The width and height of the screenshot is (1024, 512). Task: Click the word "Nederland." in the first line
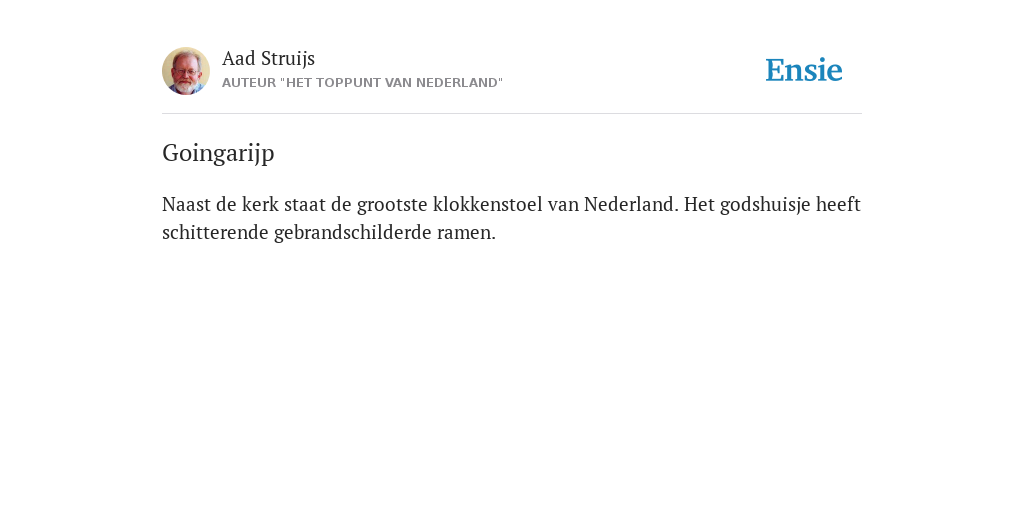[x=632, y=204]
